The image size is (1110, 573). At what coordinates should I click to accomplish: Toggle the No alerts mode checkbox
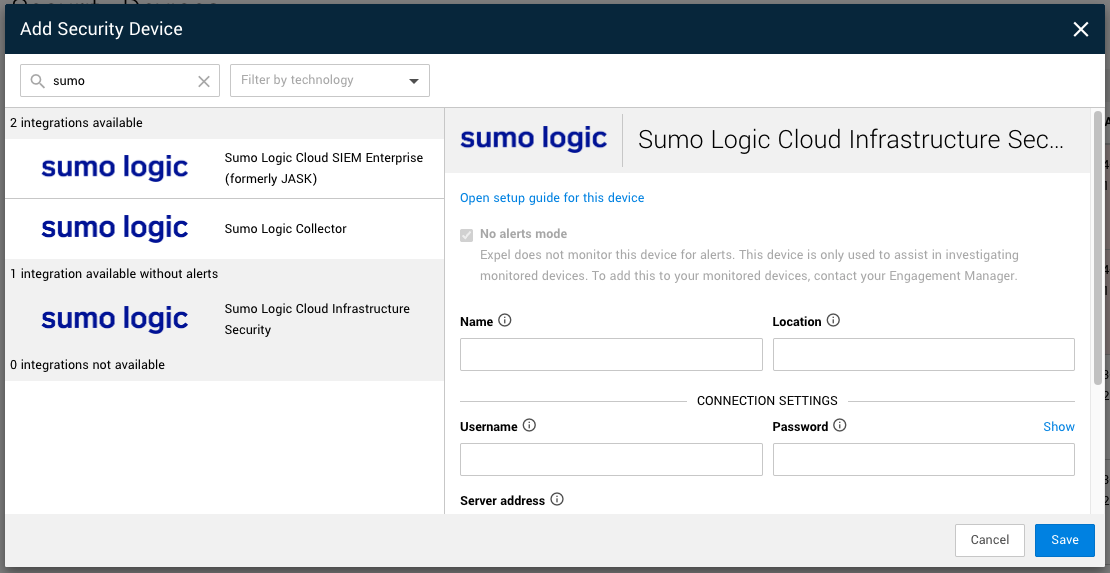tap(467, 235)
